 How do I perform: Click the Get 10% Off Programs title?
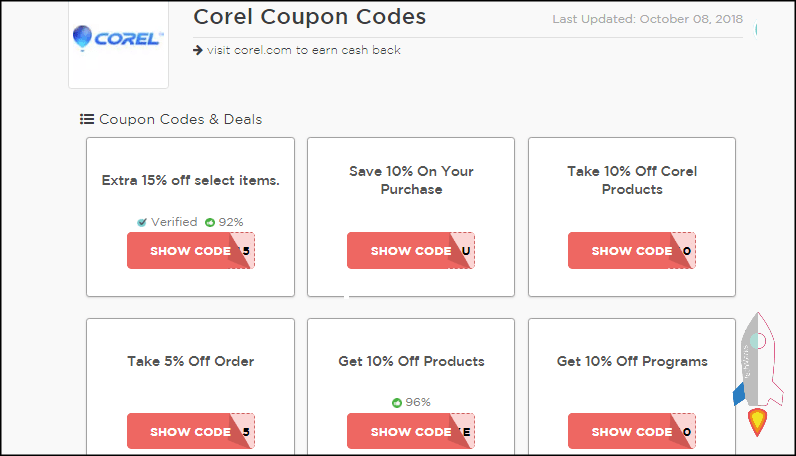632,361
